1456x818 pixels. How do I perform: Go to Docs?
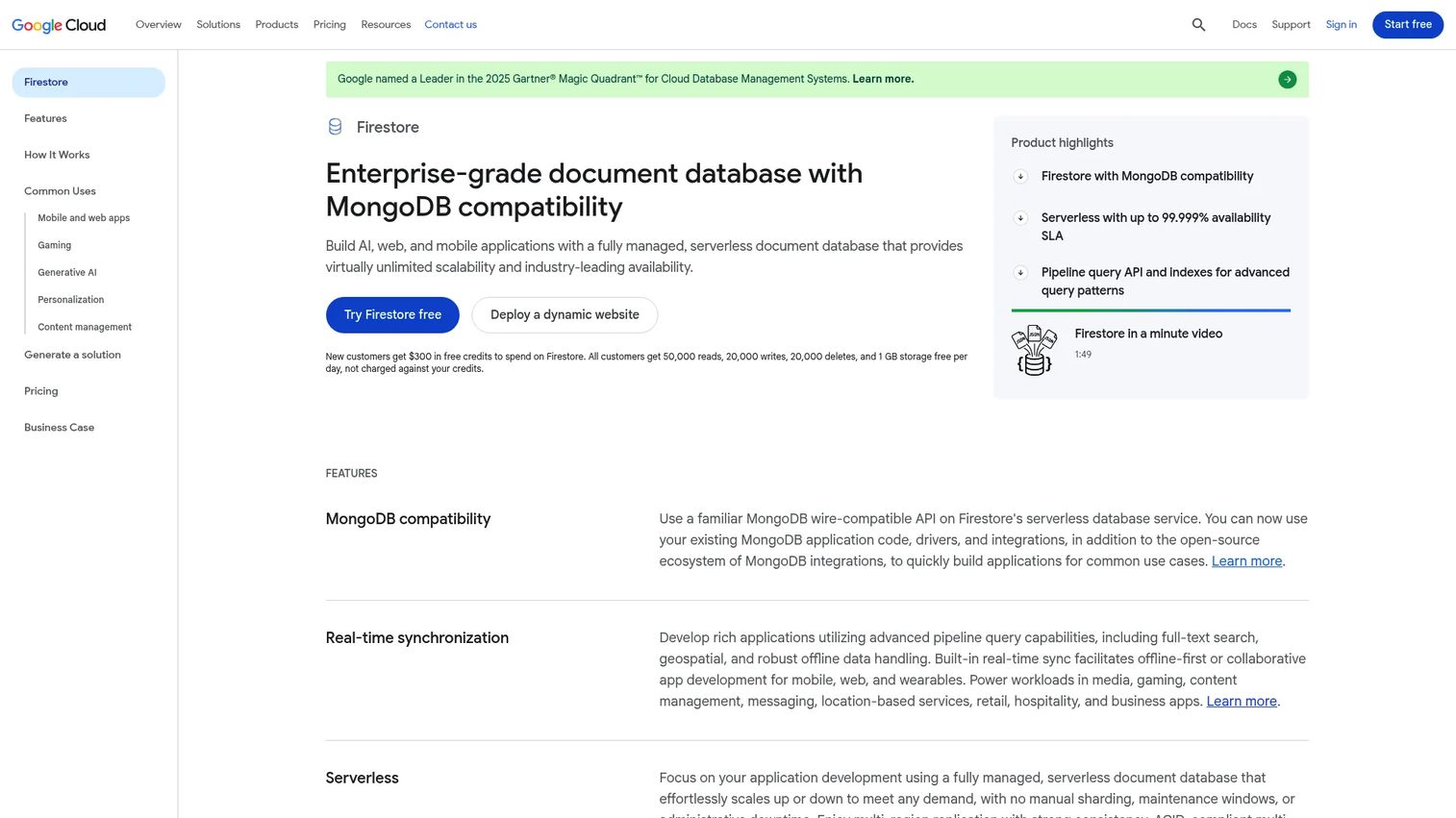[x=1244, y=25]
